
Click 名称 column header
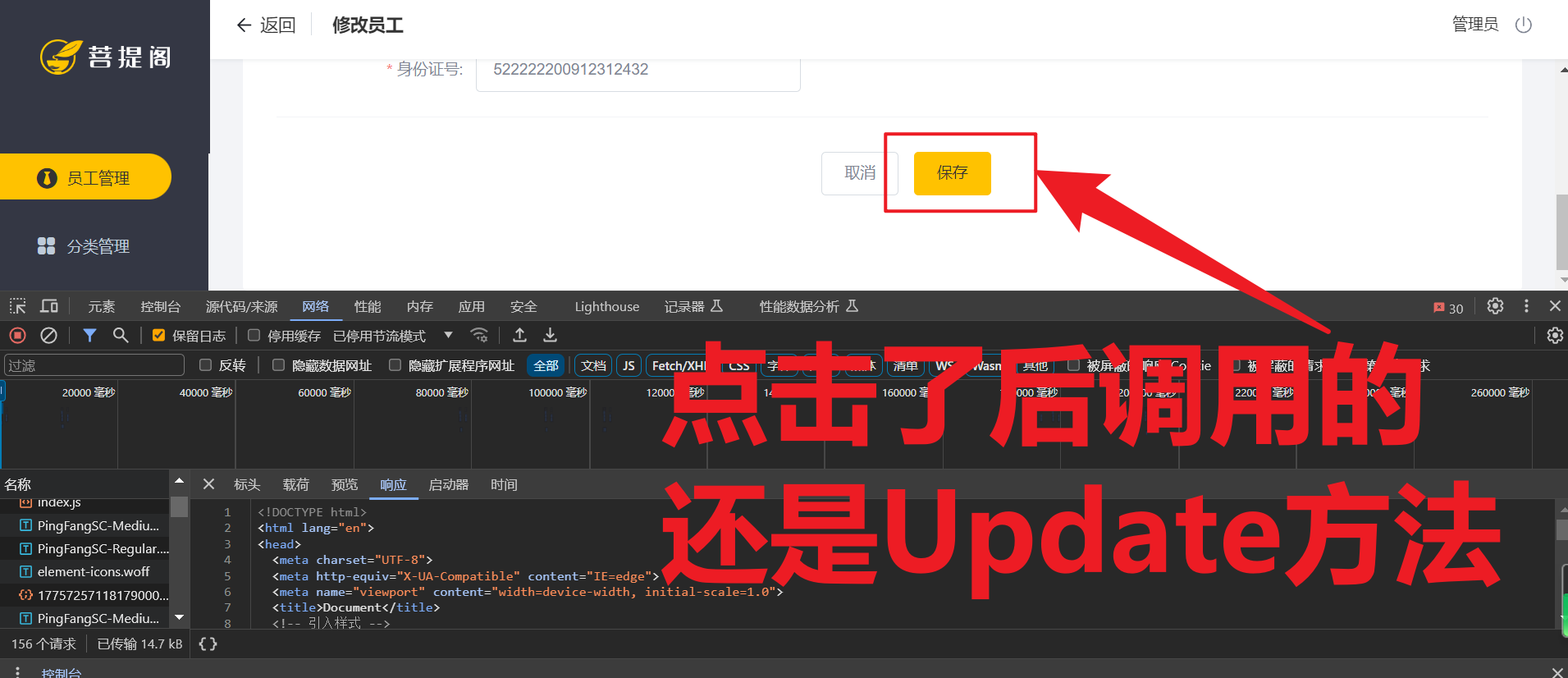(x=18, y=484)
